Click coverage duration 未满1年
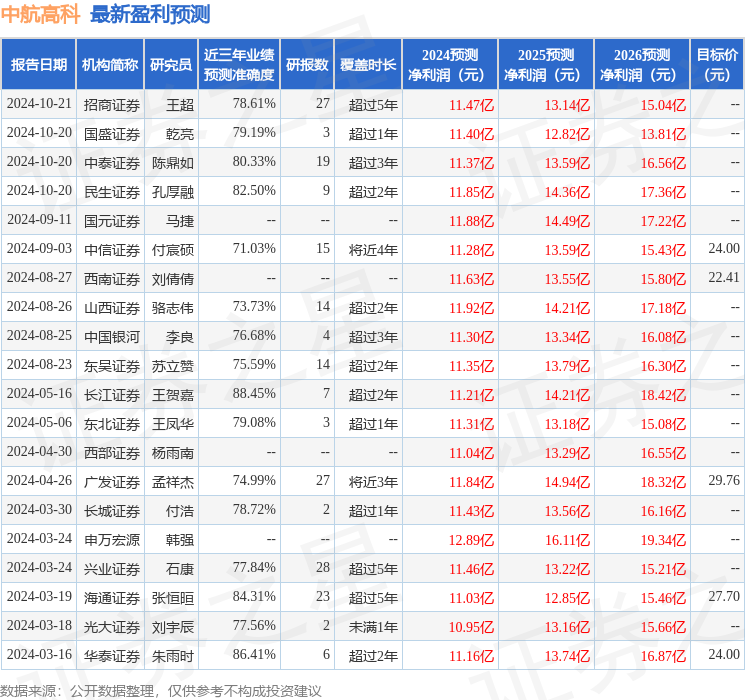The image size is (745, 700). pyautogui.click(x=373, y=627)
